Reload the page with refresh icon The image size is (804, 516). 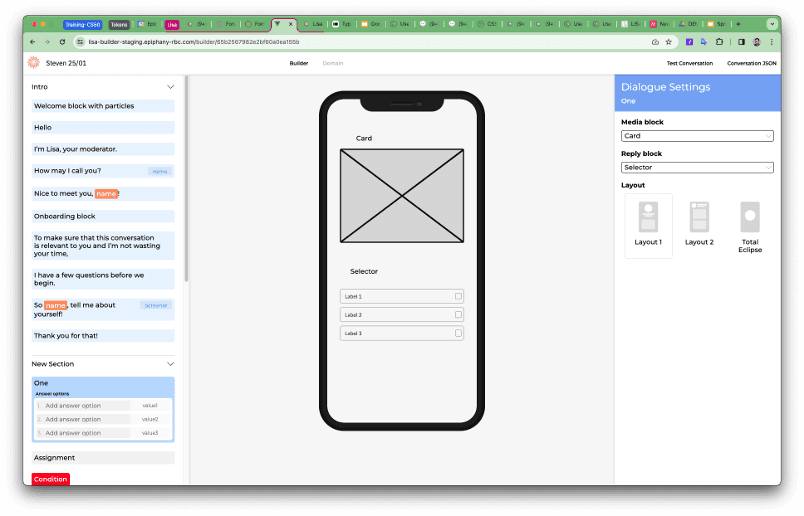click(x=62, y=42)
